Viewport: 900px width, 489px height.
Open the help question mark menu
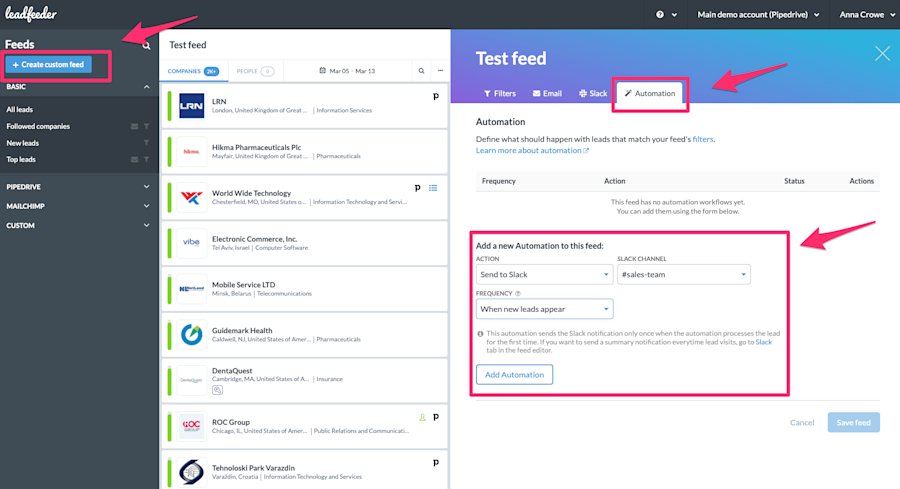pyautogui.click(x=666, y=14)
